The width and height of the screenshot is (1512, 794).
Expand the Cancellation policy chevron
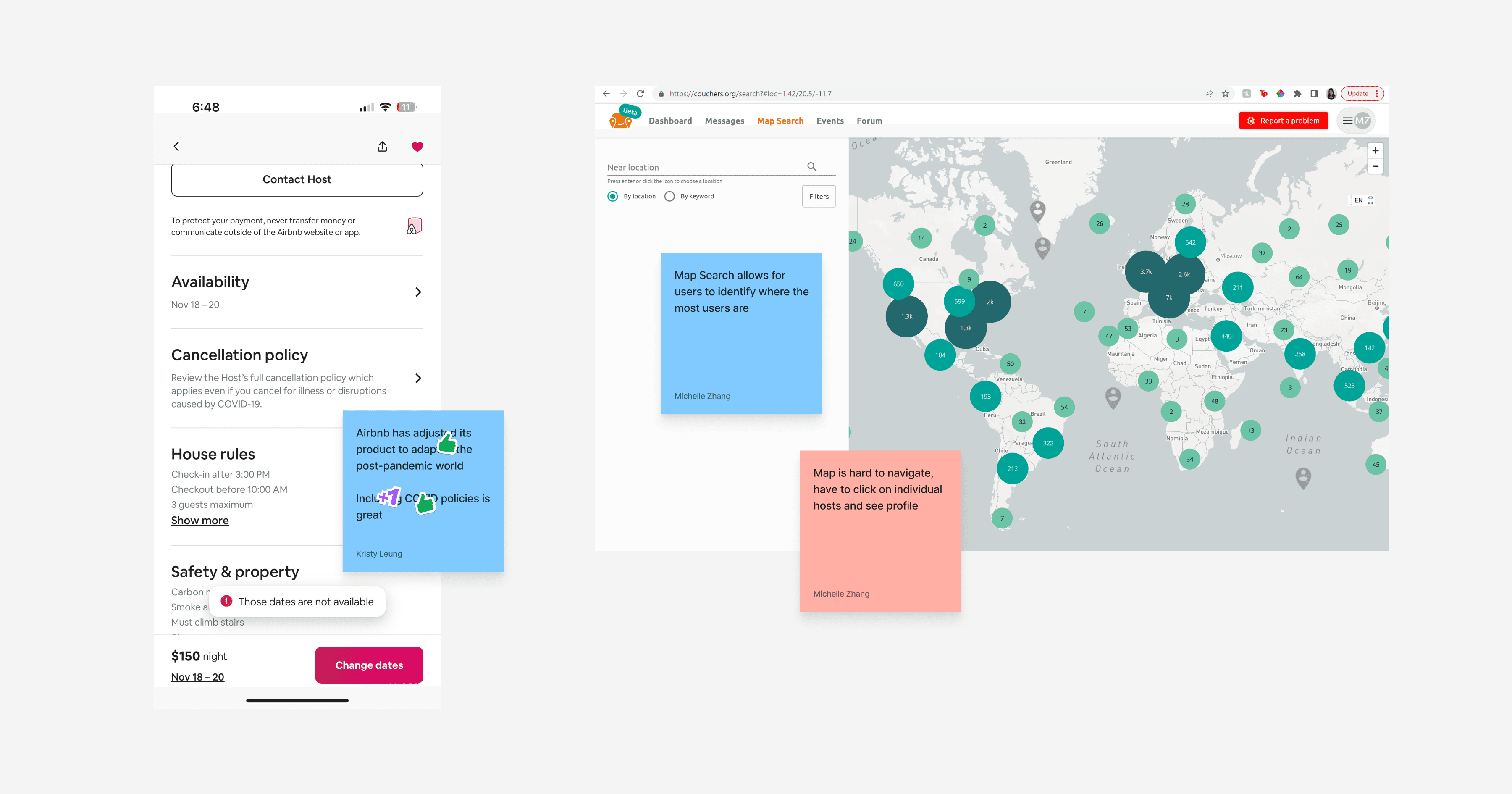(418, 378)
